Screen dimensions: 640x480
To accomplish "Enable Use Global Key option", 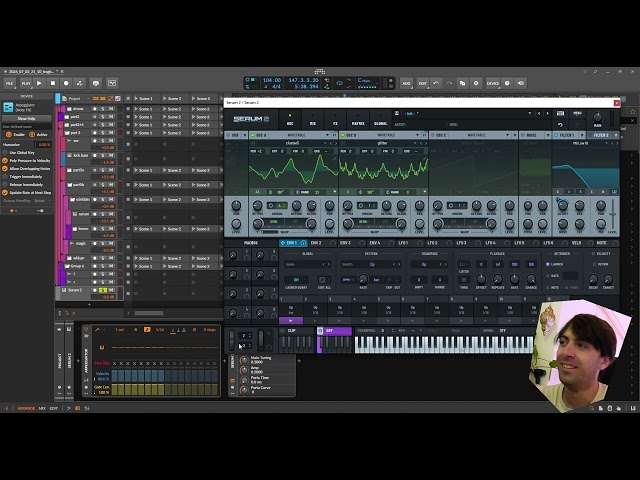I will point(5,153).
